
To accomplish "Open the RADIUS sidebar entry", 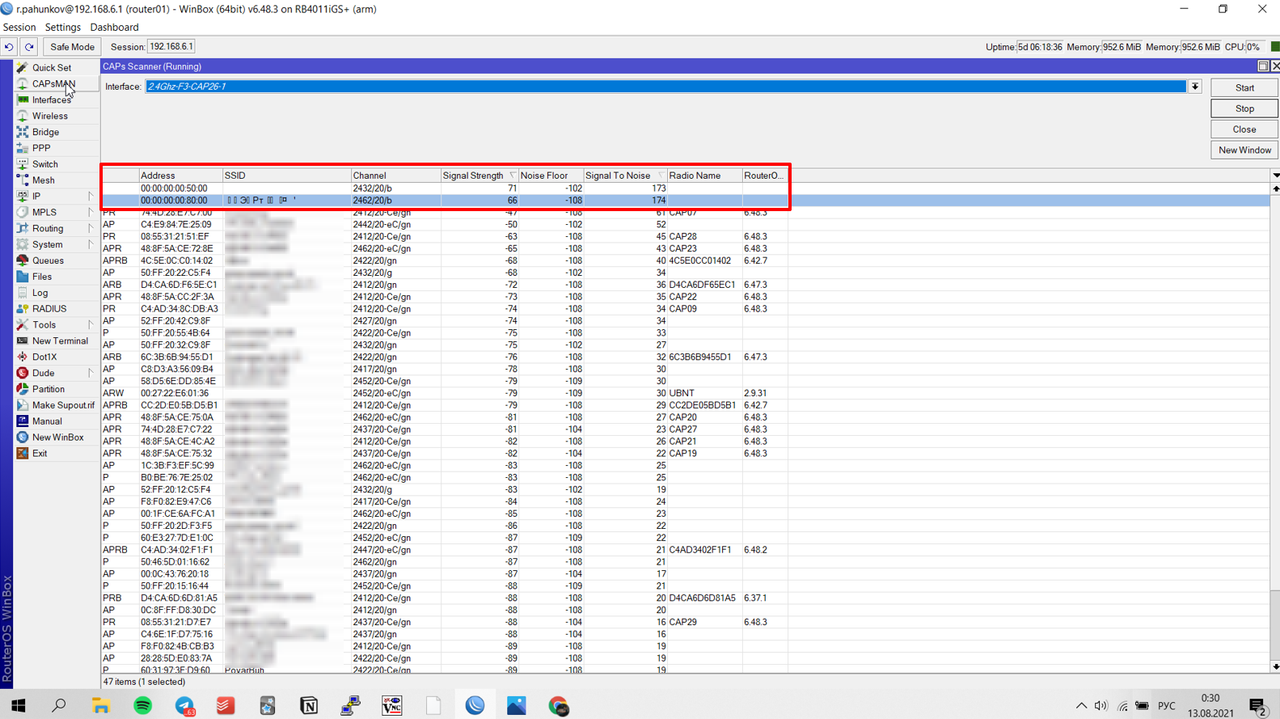I will (x=49, y=308).
